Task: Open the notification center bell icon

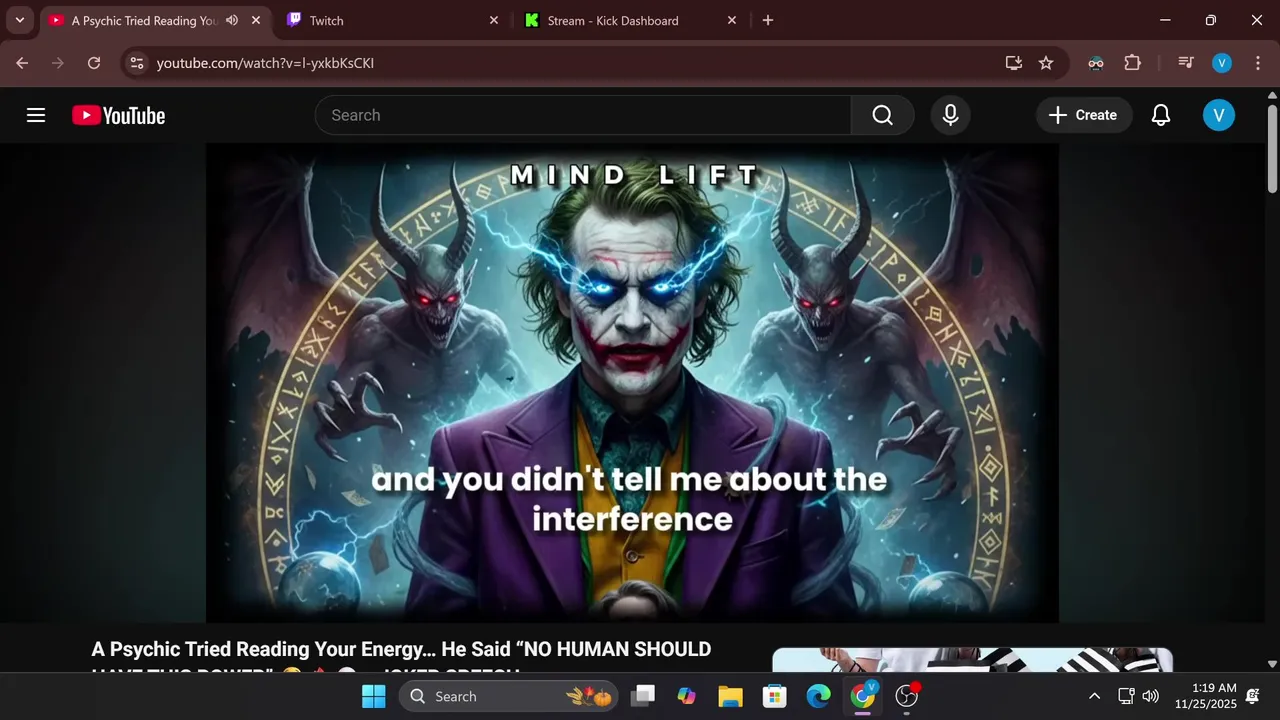Action: 1253,696
